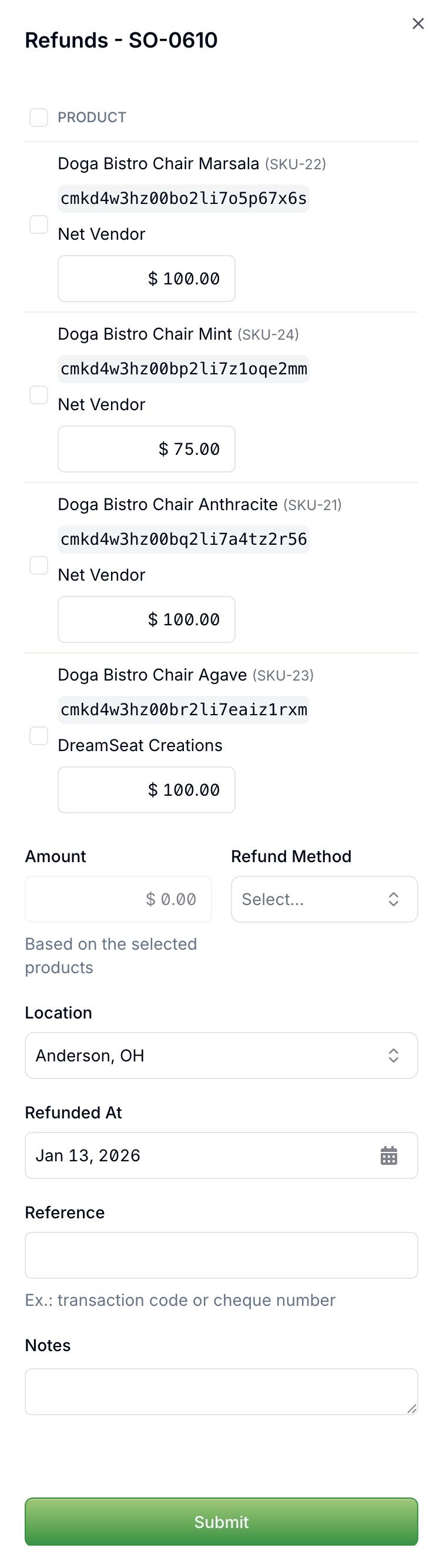
Task: Click the Location field chevron arrows
Action: click(x=394, y=1056)
